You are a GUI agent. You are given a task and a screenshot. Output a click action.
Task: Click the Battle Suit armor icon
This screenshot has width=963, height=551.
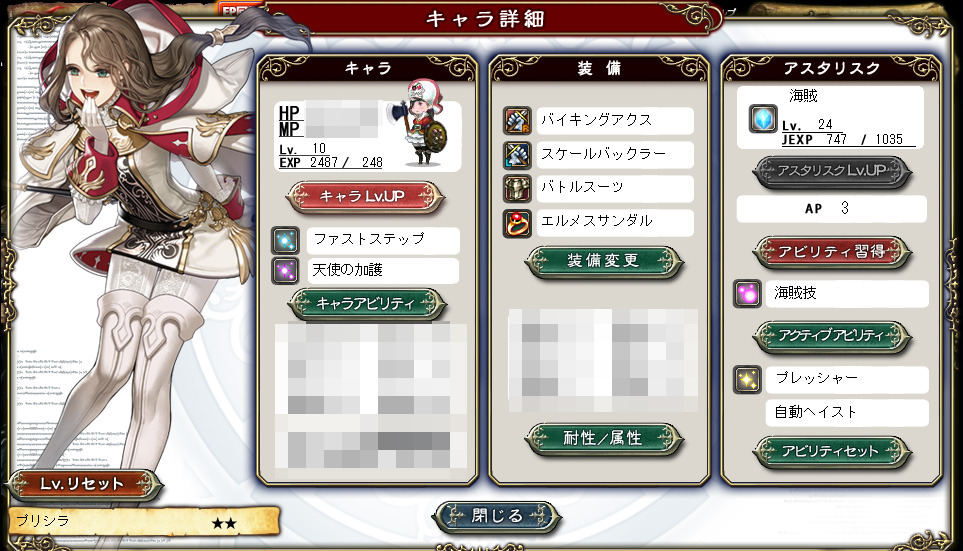coord(517,189)
